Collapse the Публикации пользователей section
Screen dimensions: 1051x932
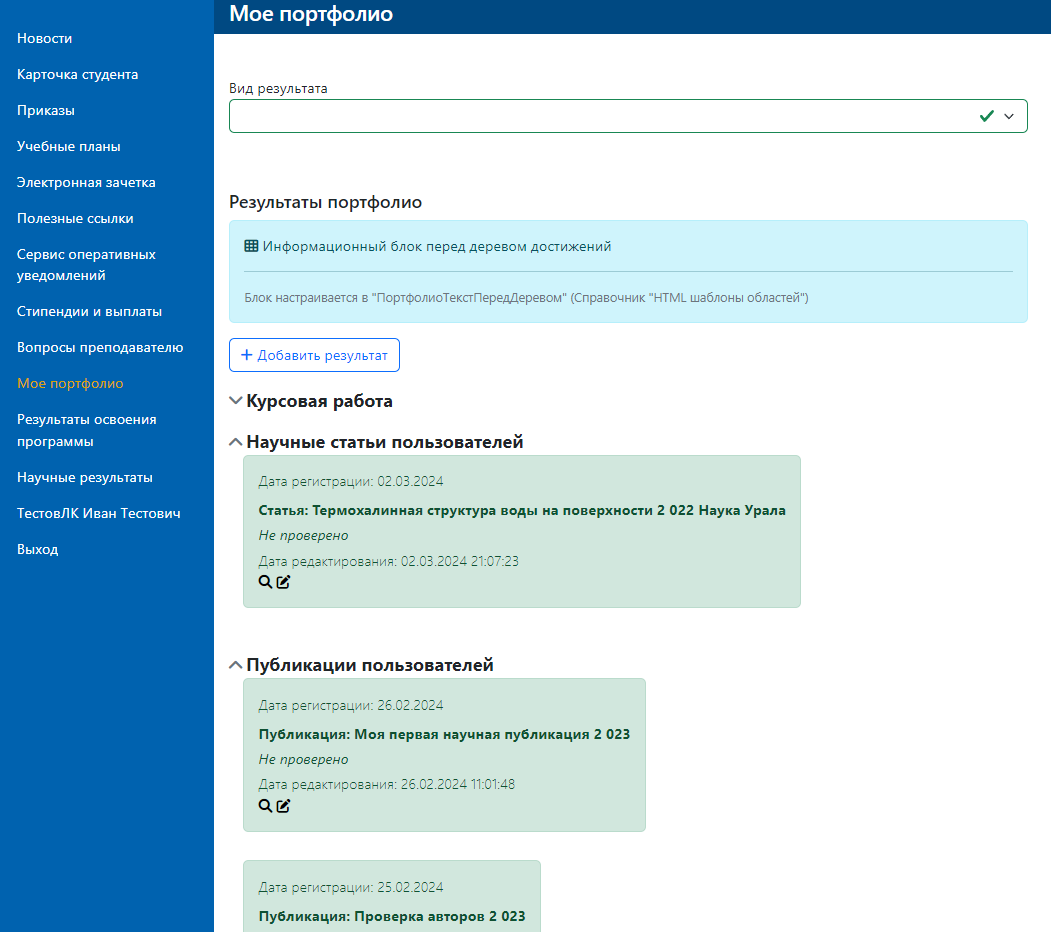coord(236,665)
